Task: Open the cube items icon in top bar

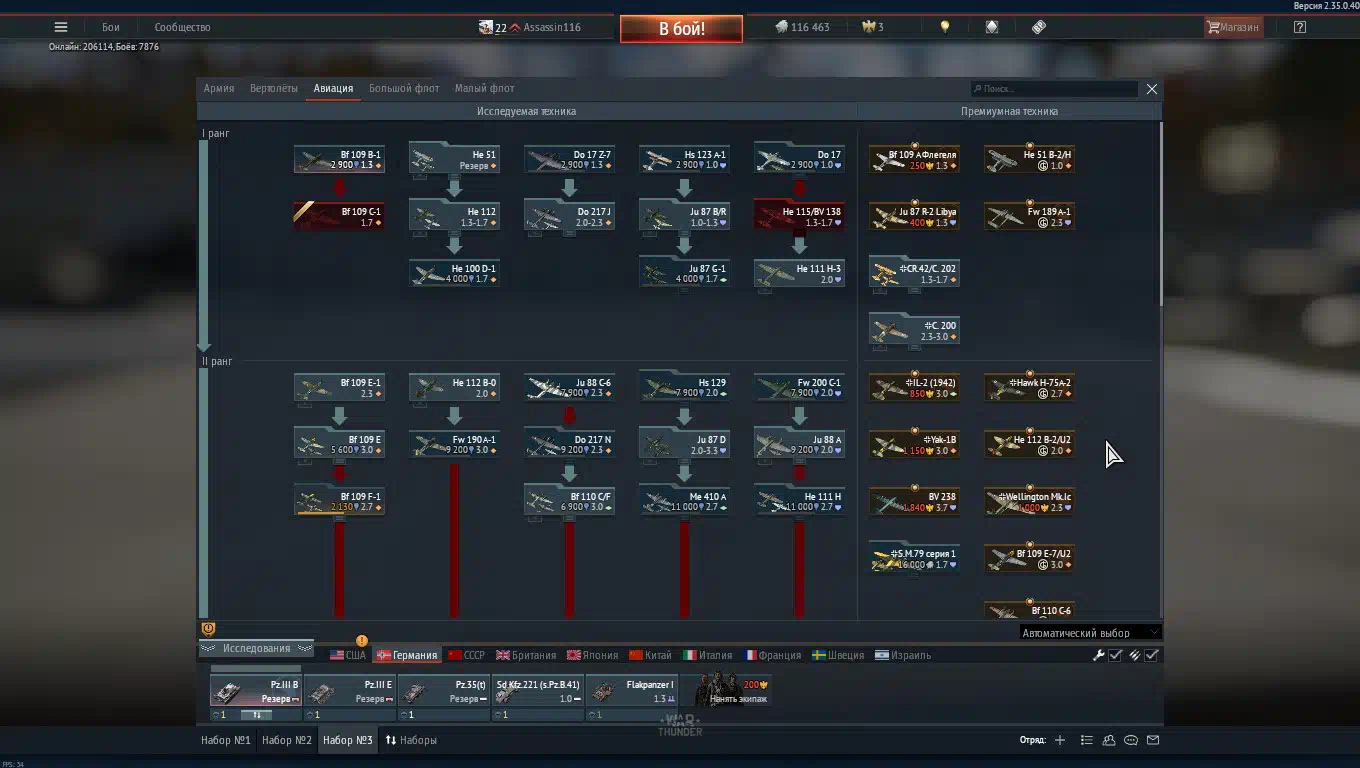Action: (x=992, y=27)
